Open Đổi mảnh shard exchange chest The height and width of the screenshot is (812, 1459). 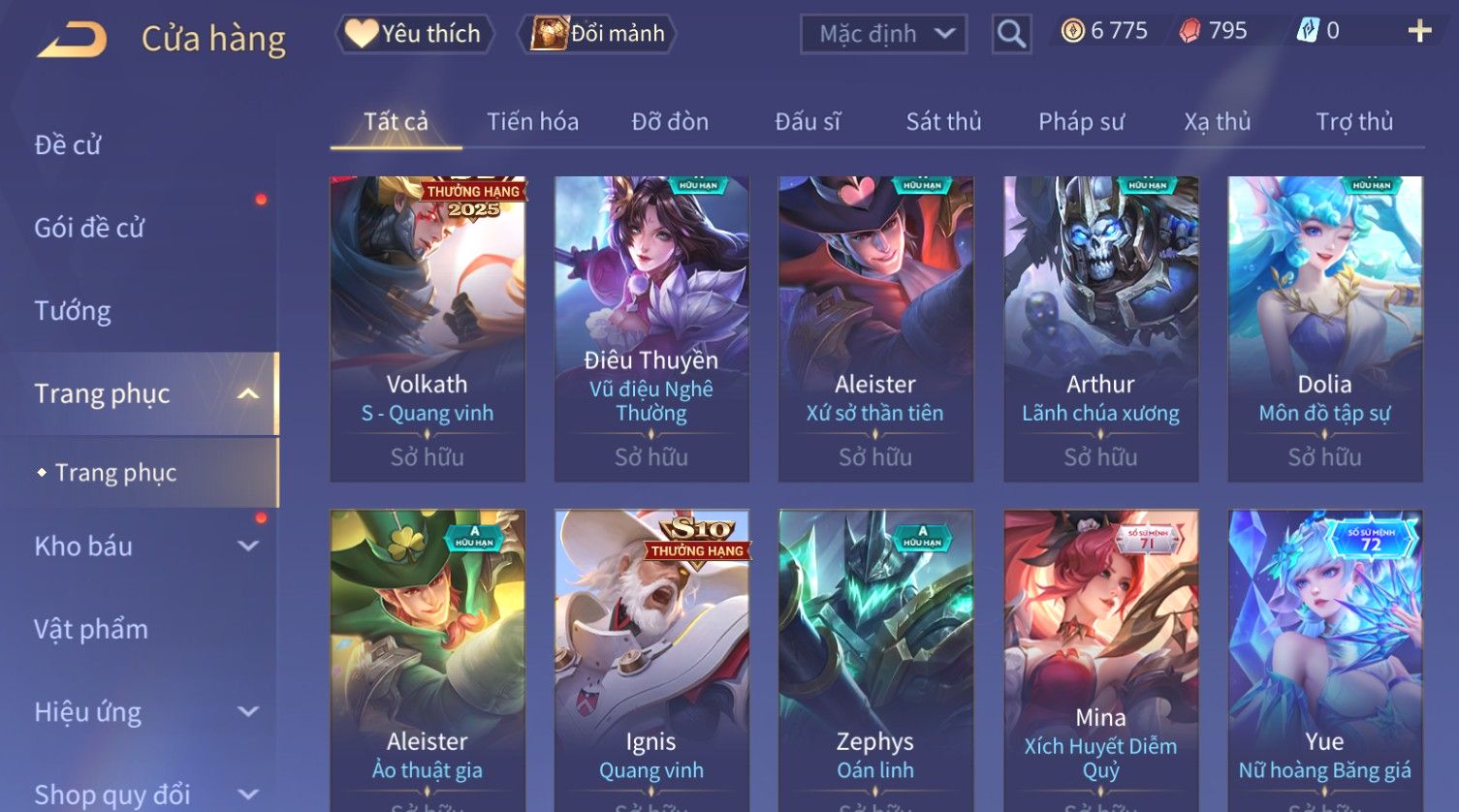(598, 34)
